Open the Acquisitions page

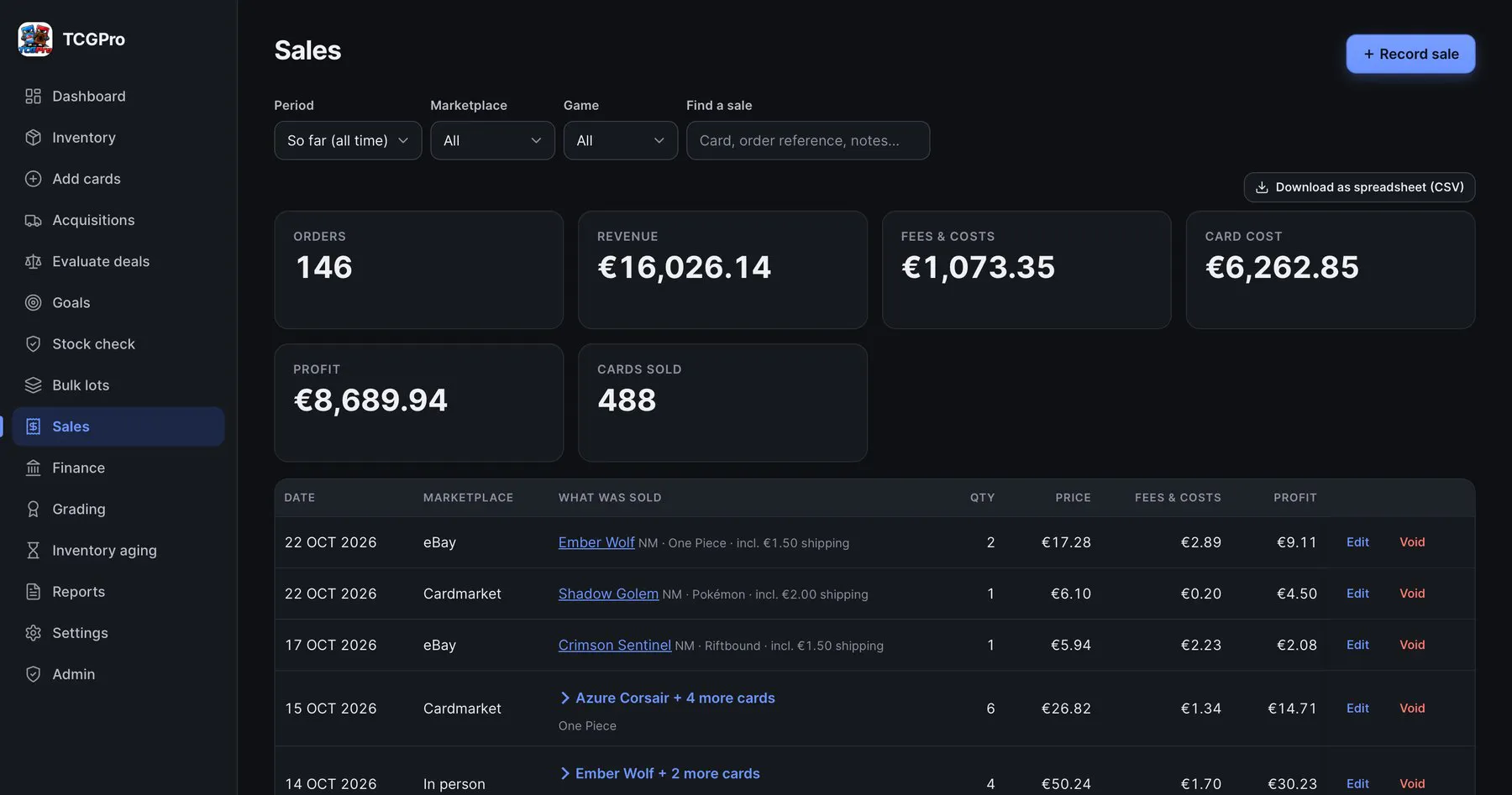(118, 220)
